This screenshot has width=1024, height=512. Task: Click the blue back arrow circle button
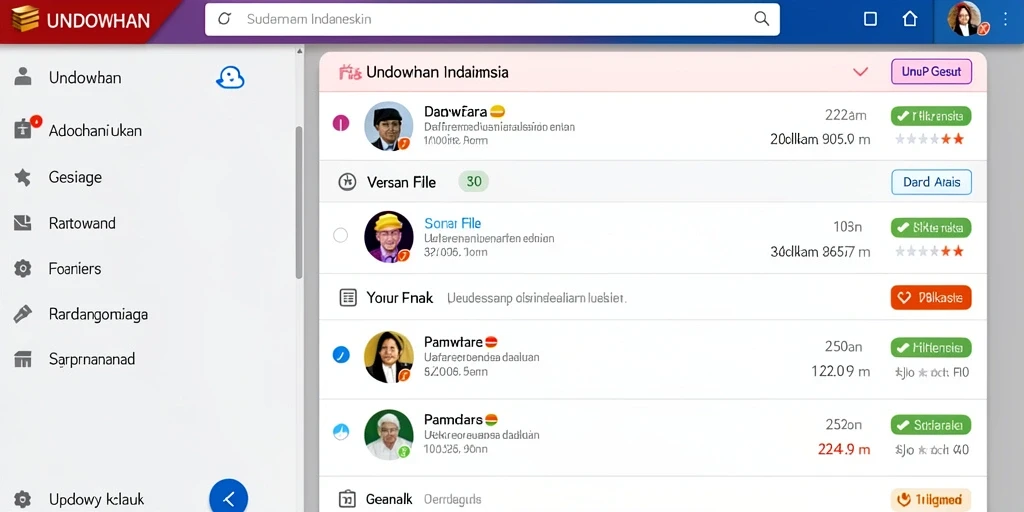[x=229, y=498]
